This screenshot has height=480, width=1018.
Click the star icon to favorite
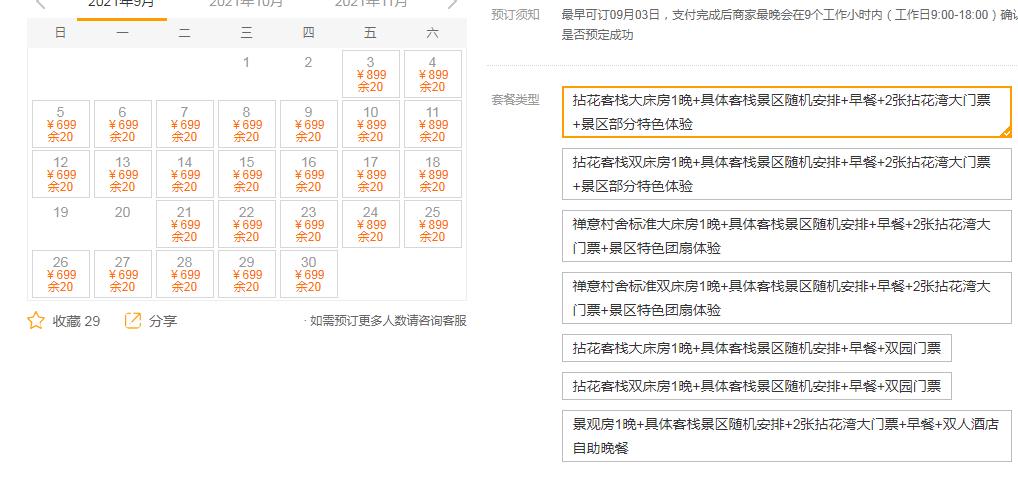(x=36, y=321)
